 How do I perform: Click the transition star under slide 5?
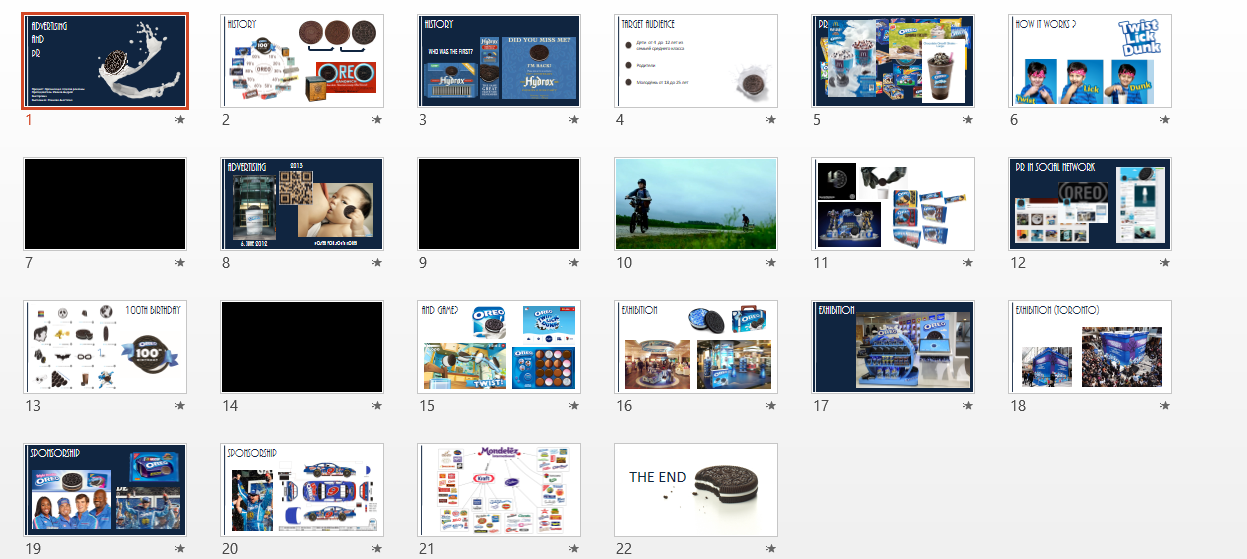coord(968,120)
